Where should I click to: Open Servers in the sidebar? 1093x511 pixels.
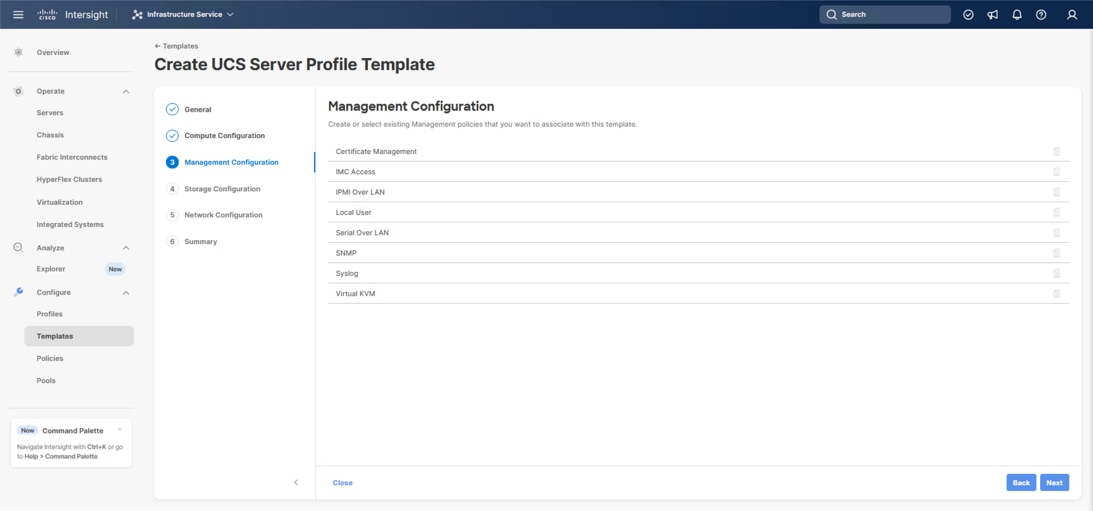pyautogui.click(x=50, y=113)
